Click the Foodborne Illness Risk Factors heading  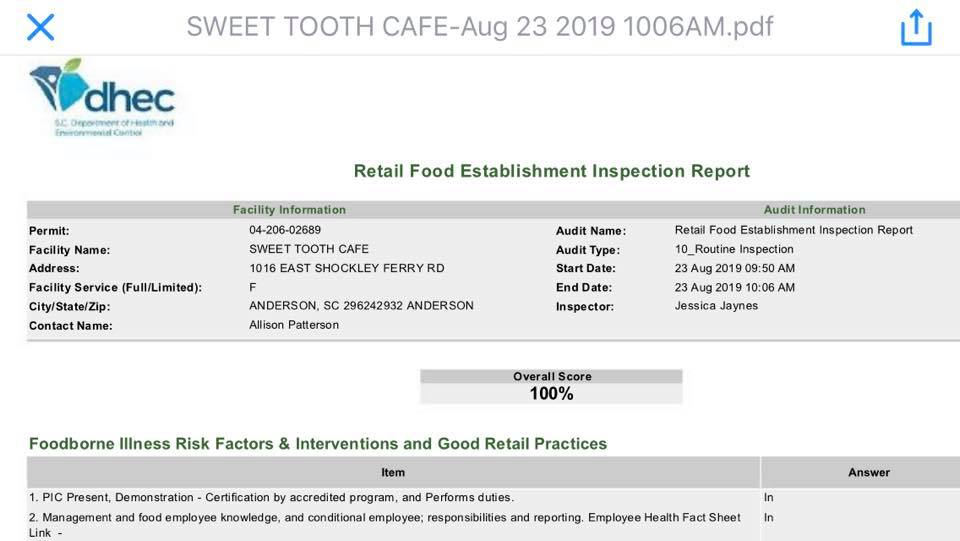coord(318,443)
